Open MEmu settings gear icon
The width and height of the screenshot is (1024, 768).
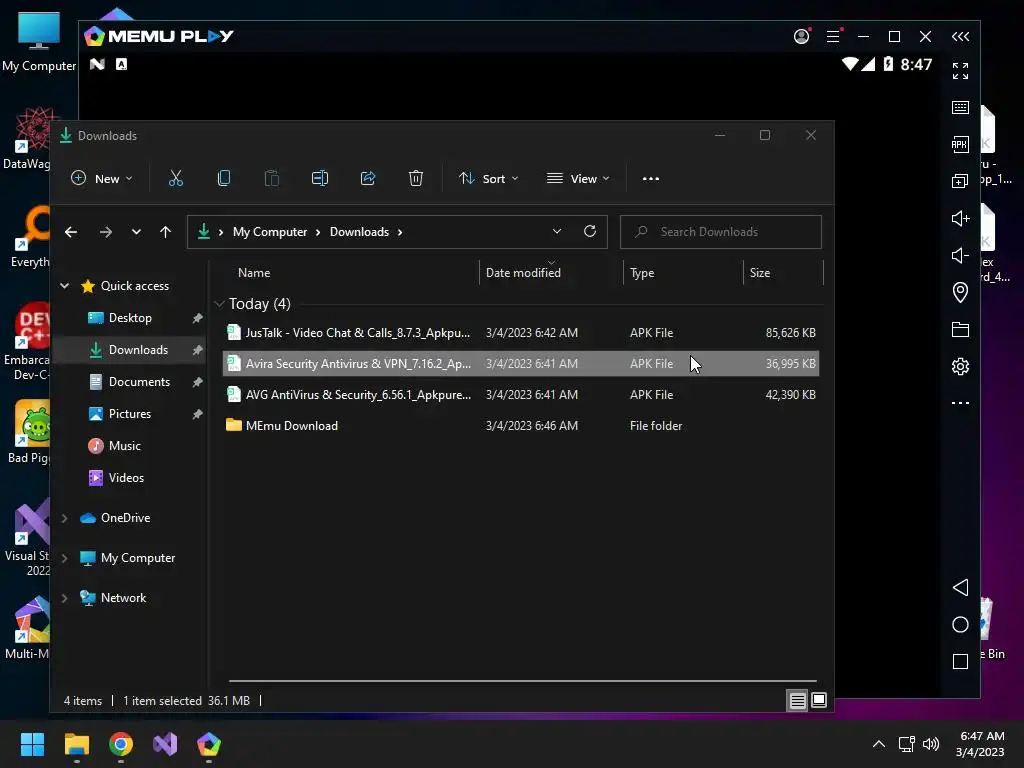960,366
